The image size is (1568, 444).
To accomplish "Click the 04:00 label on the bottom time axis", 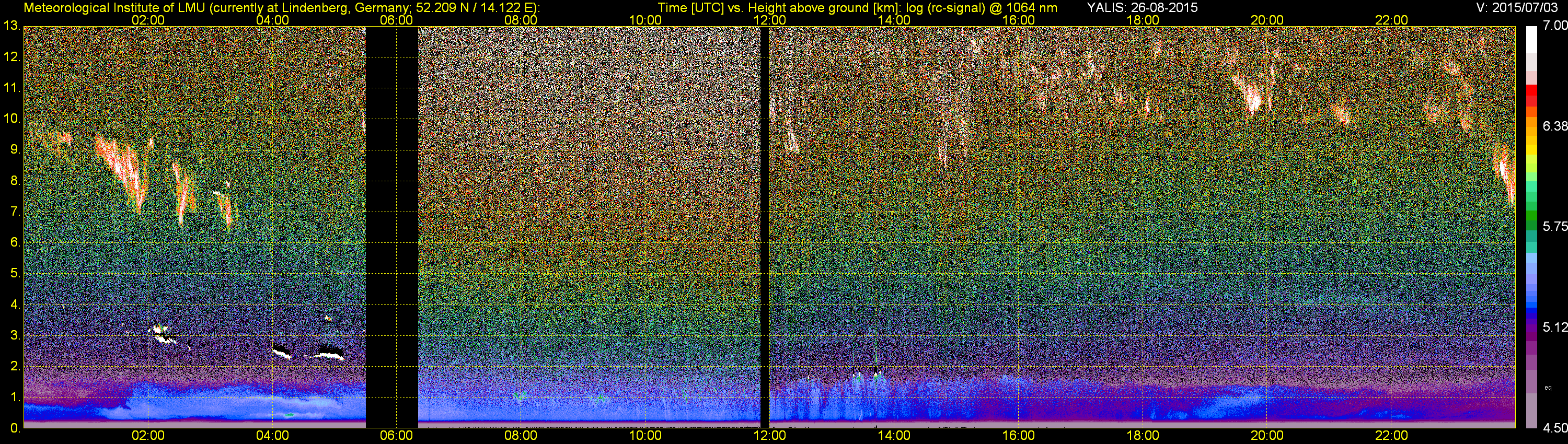I will point(273,436).
